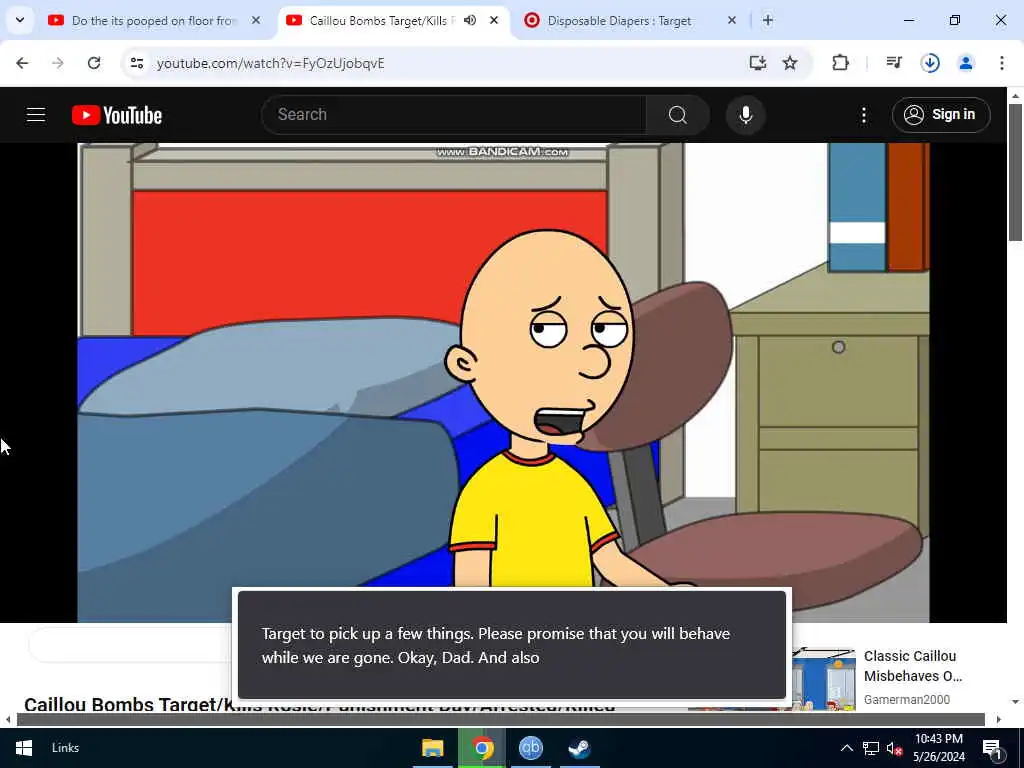Open the Windows Start menu
The height and width of the screenshot is (768, 1024).
click(24, 748)
